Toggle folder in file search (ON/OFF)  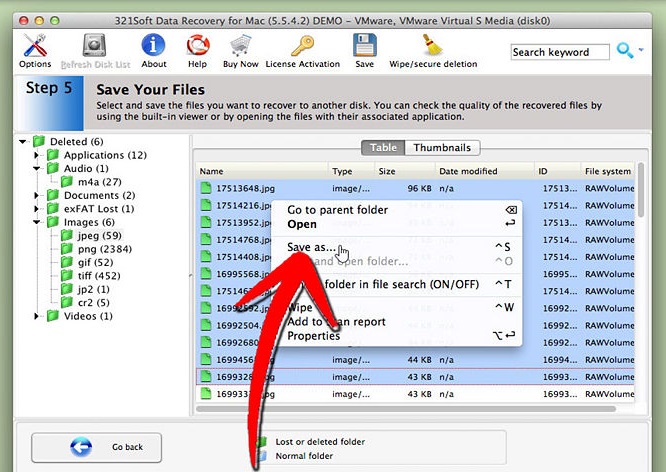pos(396,284)
